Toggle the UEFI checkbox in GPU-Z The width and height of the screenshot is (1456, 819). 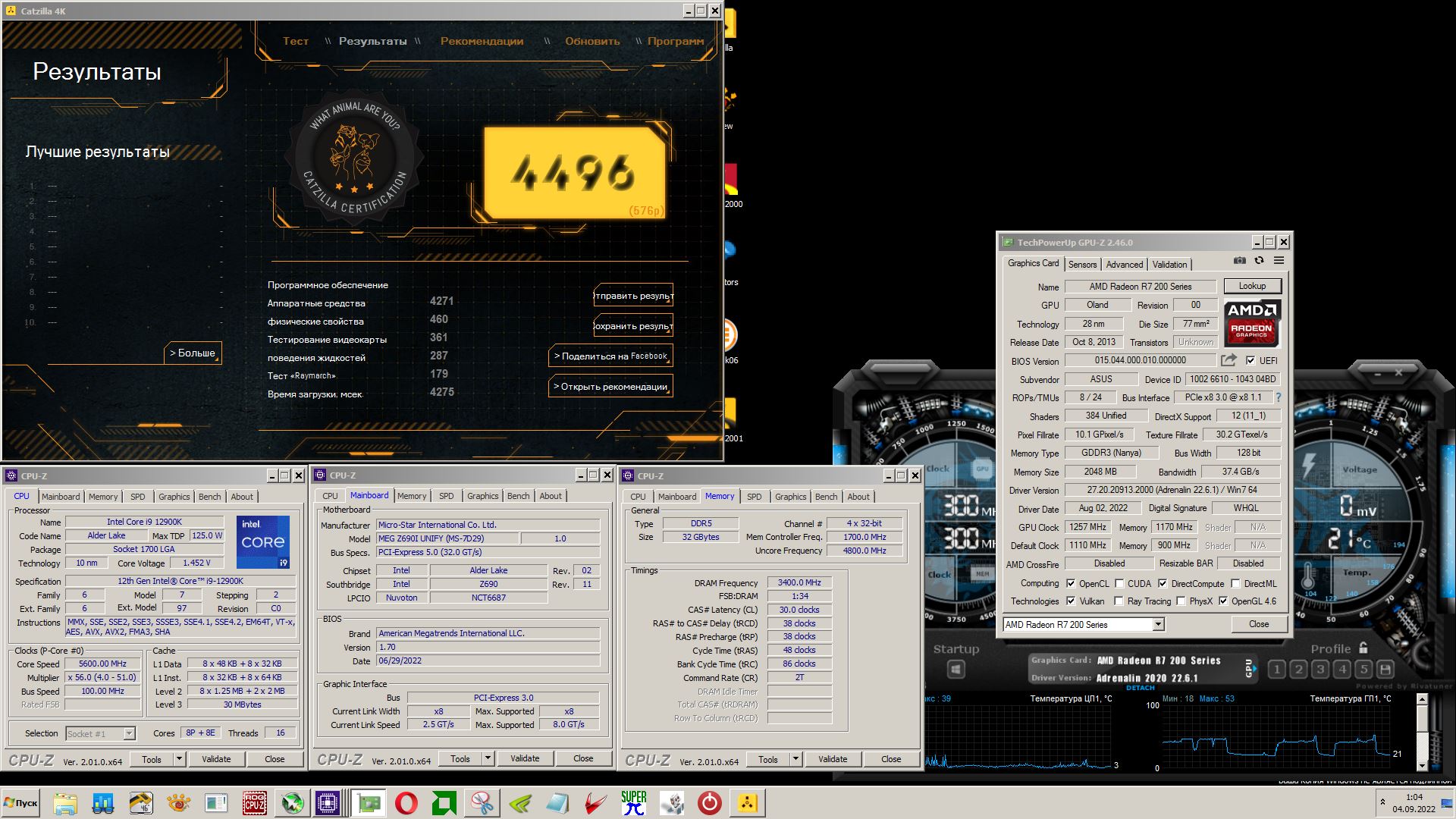[x=1250, y=360]
